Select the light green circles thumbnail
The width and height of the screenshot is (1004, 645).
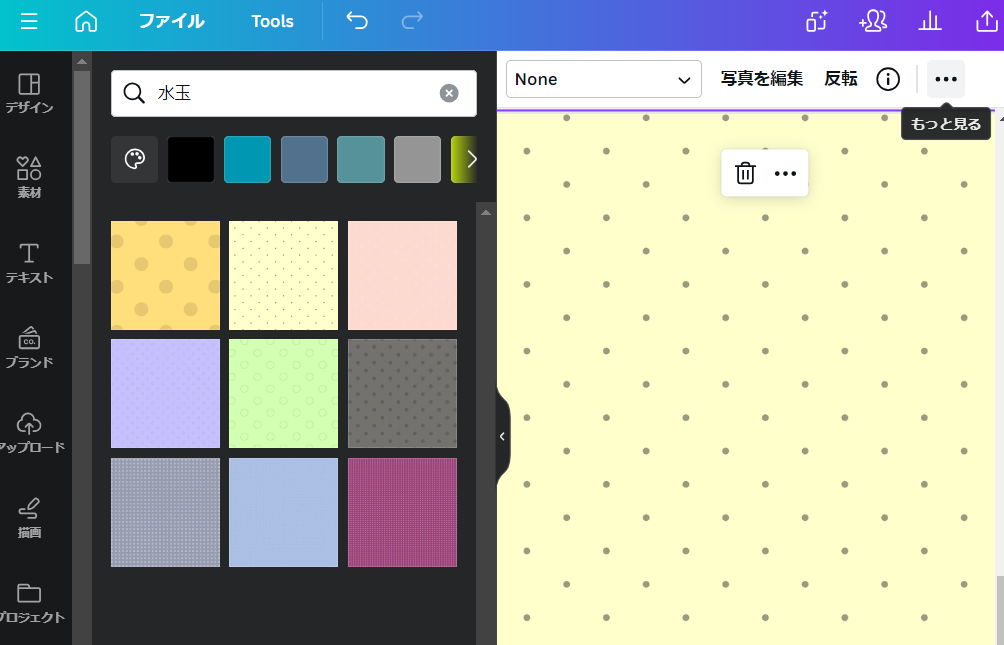pyautogui.click(x=284, y=393)
